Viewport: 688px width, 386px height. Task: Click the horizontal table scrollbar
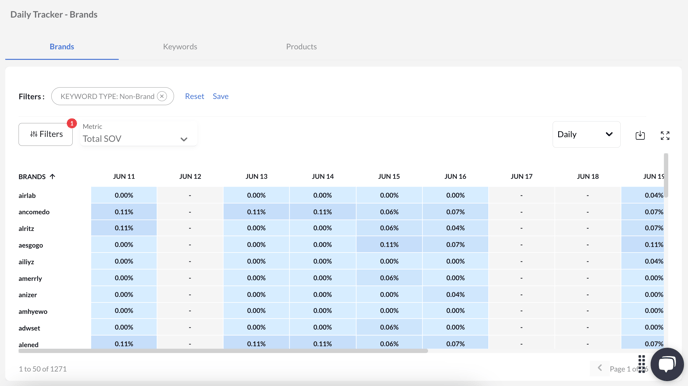223,351
